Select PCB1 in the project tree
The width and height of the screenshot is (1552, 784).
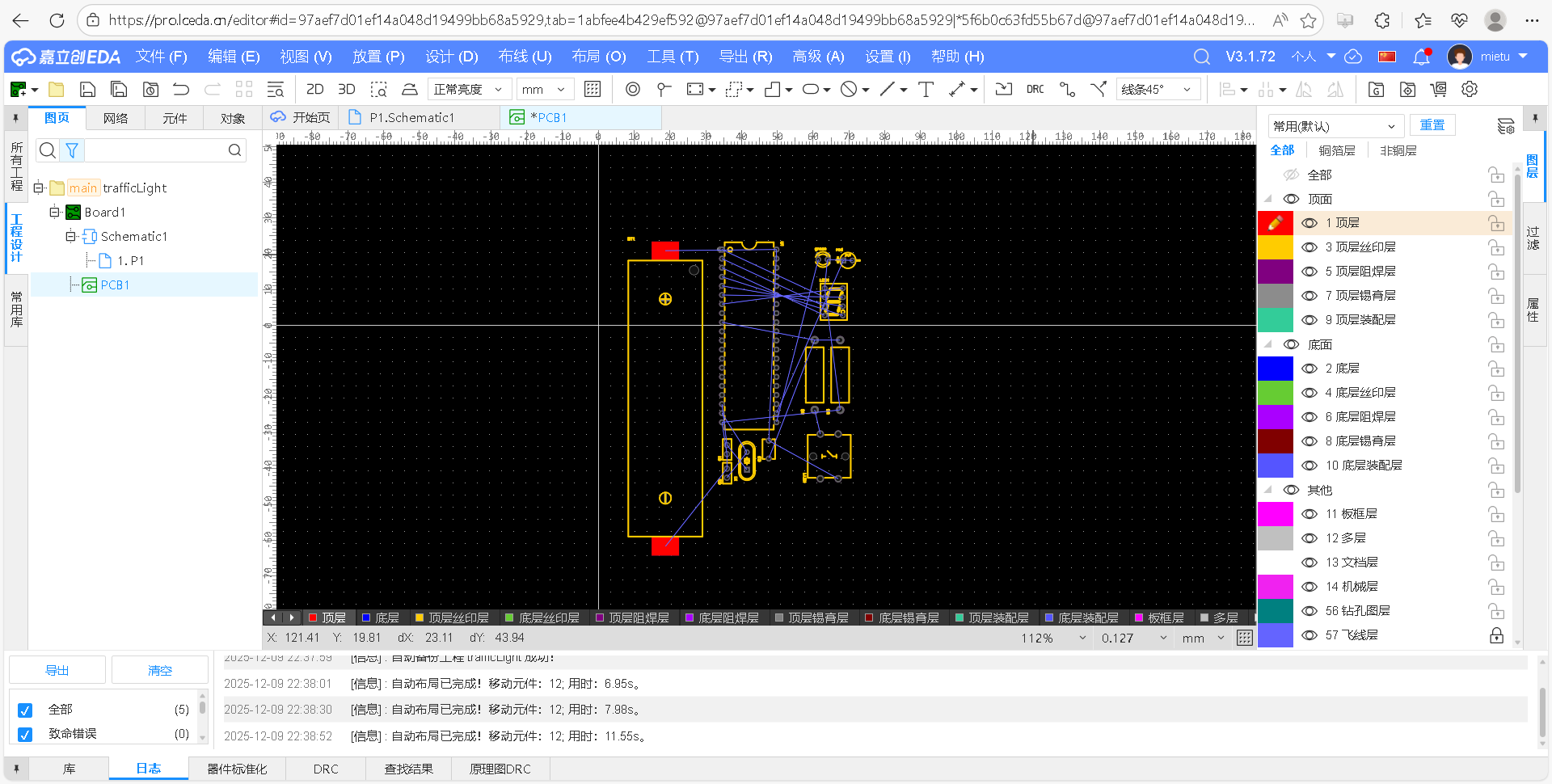(115, 285)
